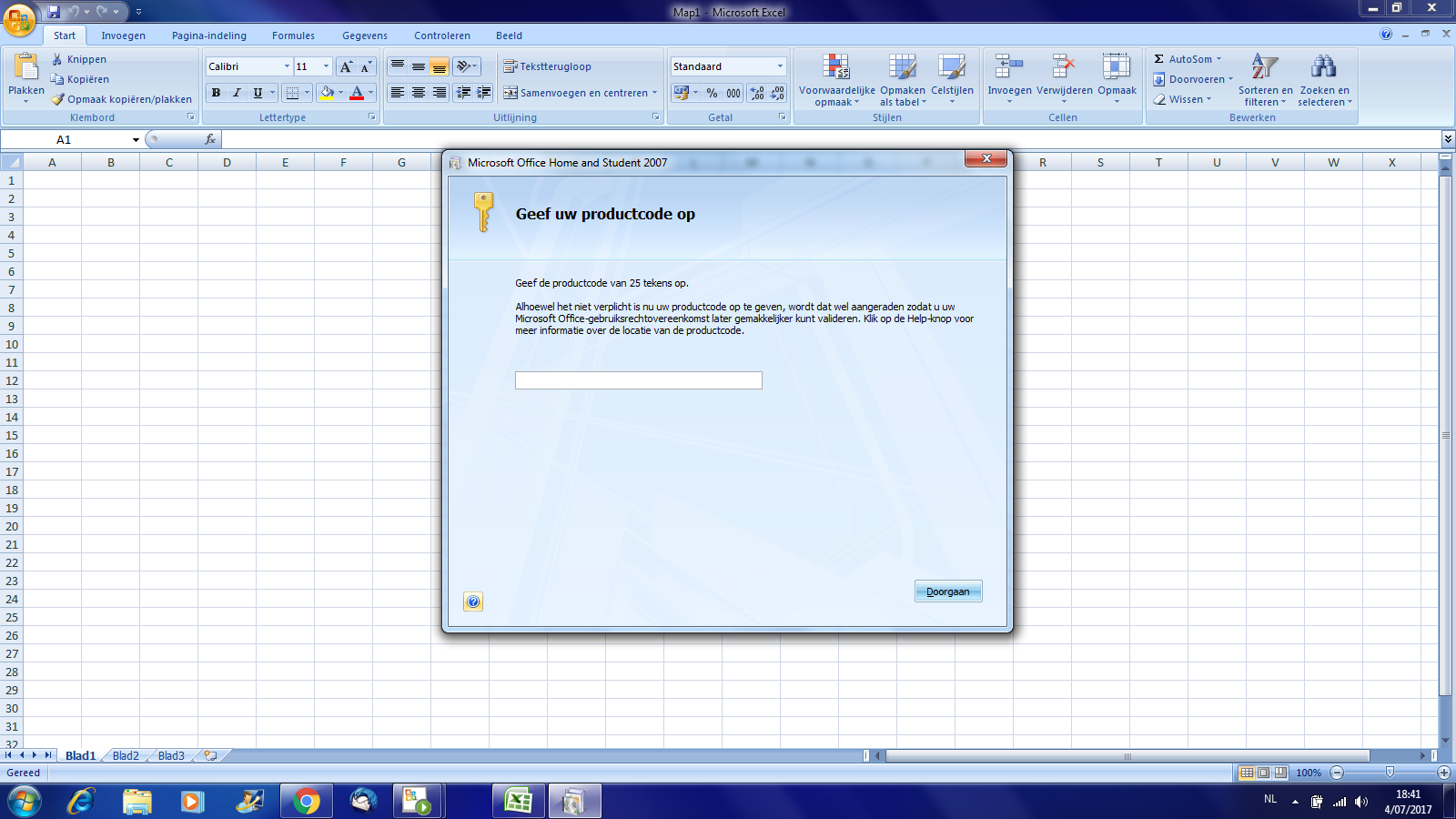Click the insert new worksheet tab icon
This screenshot has height=819, width=1456.
[210, 755]
